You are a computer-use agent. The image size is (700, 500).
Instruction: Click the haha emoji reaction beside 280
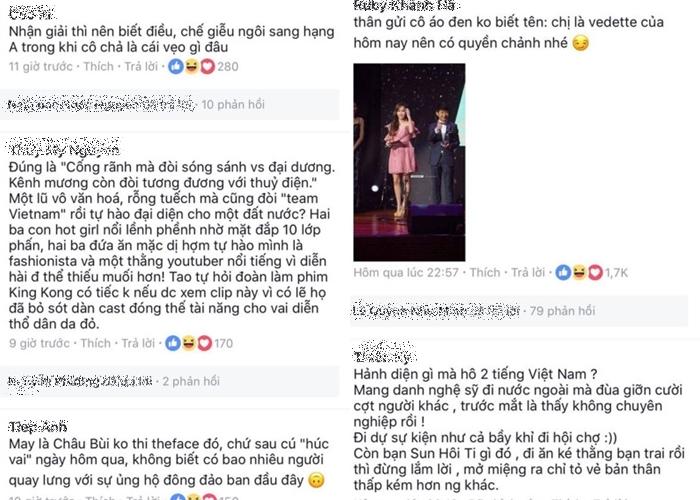pos(192,67)
